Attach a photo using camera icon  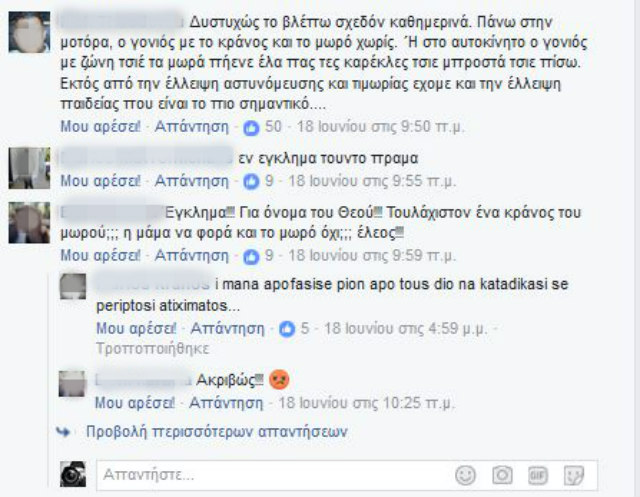502,475
